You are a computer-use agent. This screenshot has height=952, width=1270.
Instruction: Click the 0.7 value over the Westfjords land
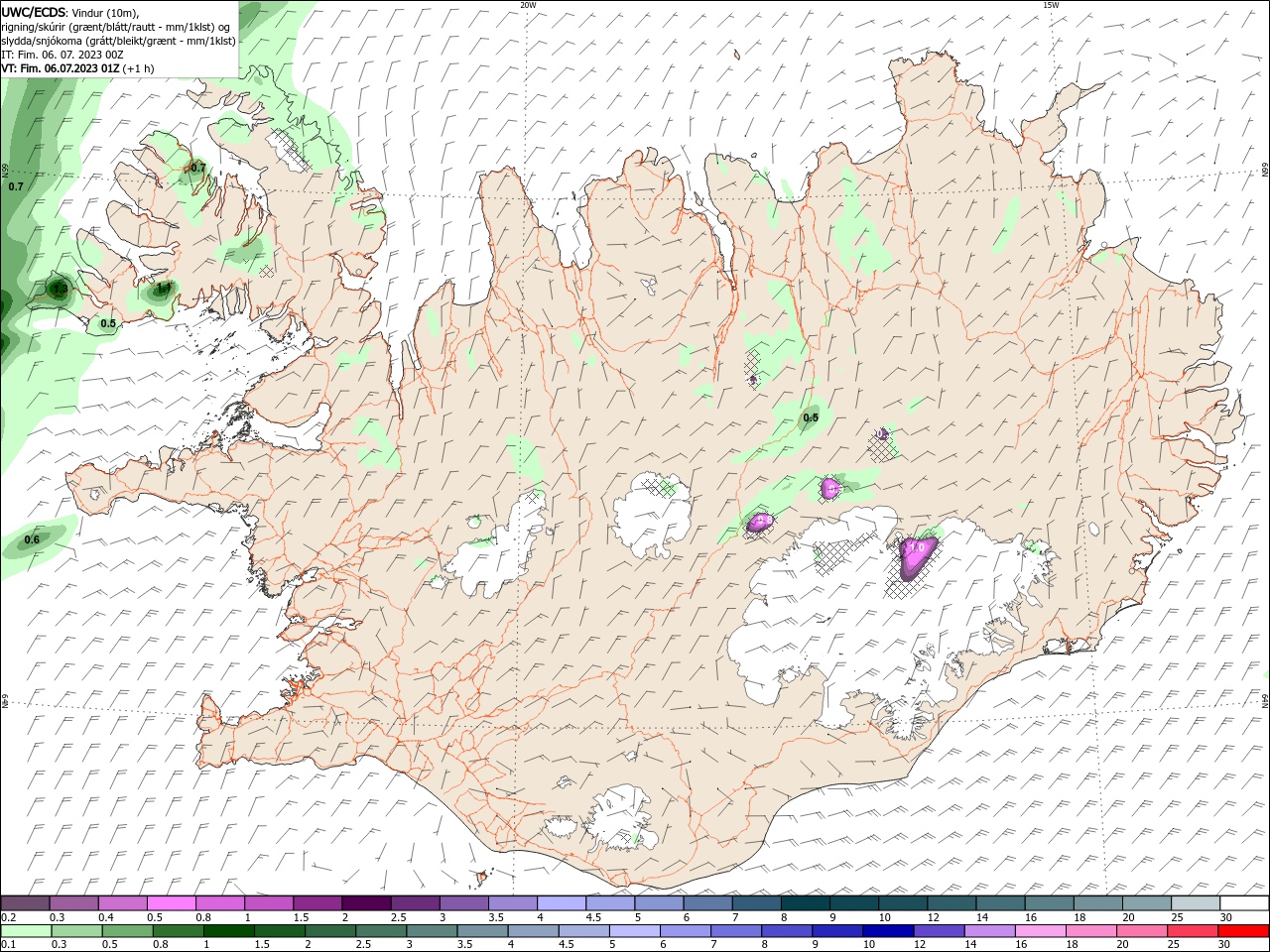[x=198, y=168]
